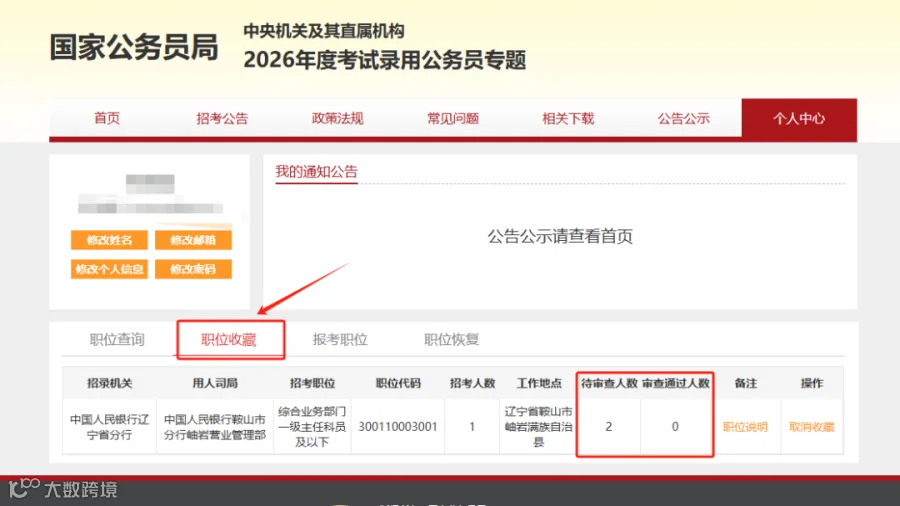The width and height of the screenshot is (900, 506).
Task: Click the 辽宁省鞍山市岫岩满族自治县 cell
Action: pyautogui.click(x=538, y=427)
